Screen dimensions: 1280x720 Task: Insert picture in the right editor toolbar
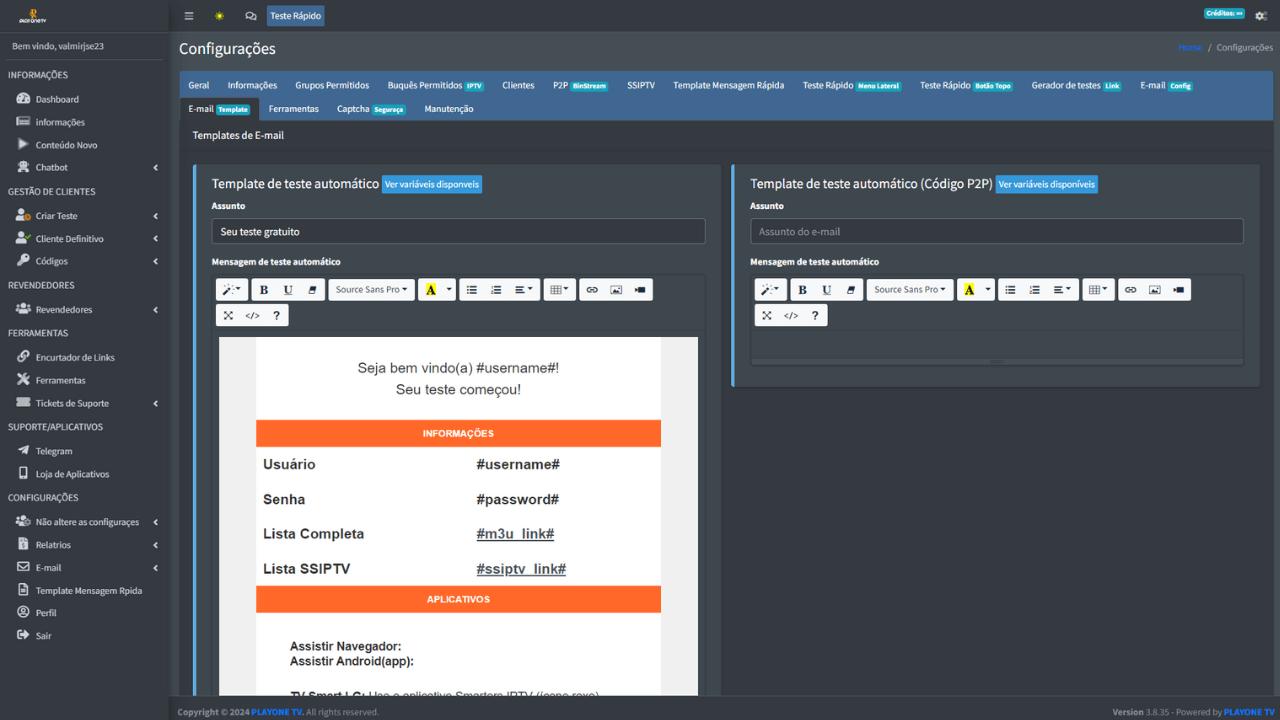point(1155,290)
